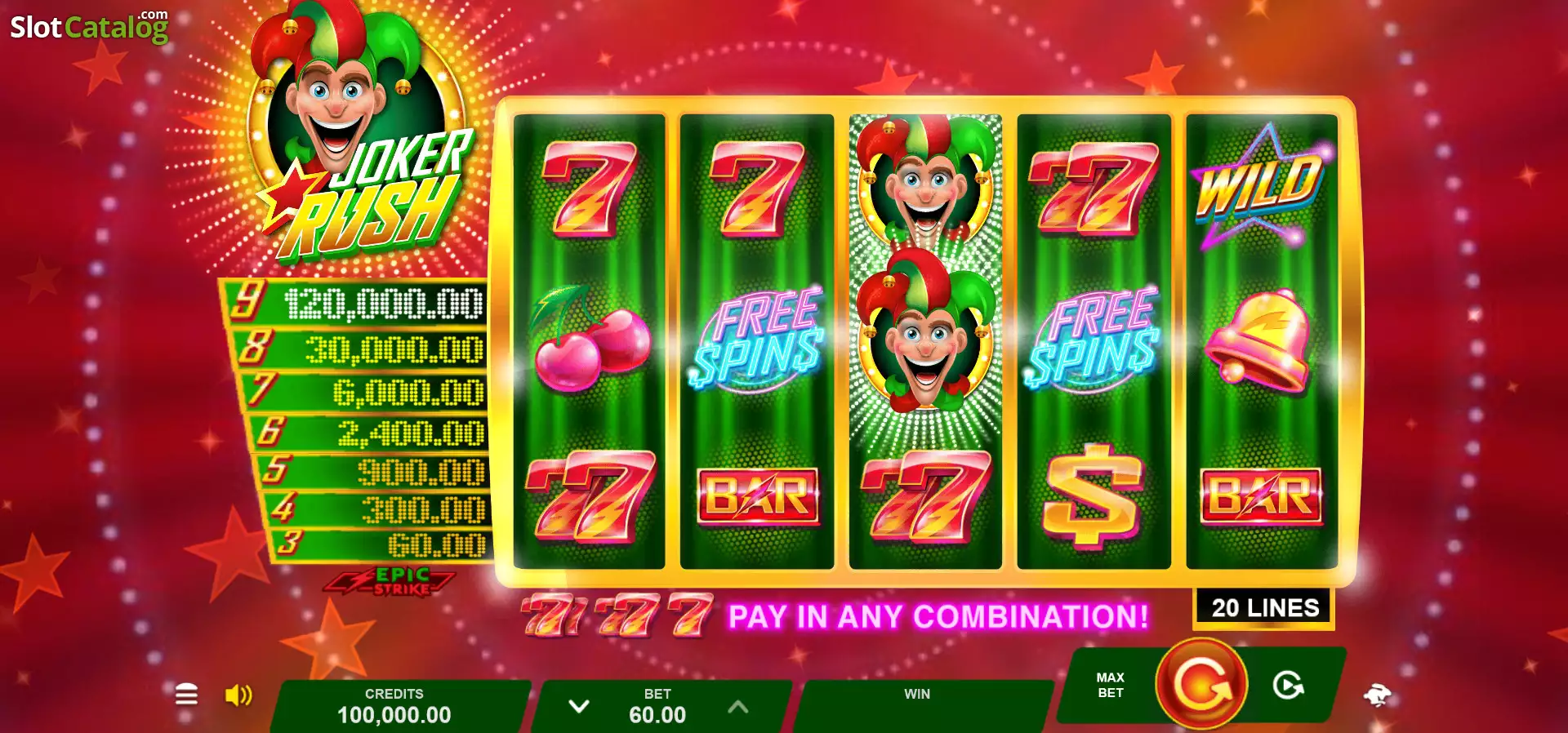The width and height of the screenshot is (1568, 733).
Task: Increase bet with the up chevron
Action: point(737,706)
